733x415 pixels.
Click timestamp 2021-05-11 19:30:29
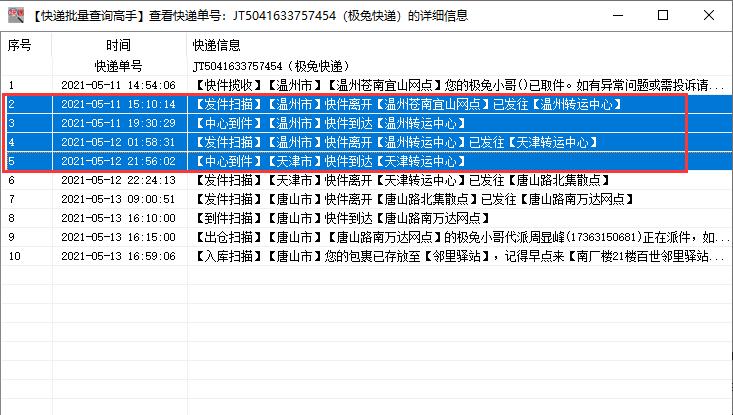click(118, 123)
